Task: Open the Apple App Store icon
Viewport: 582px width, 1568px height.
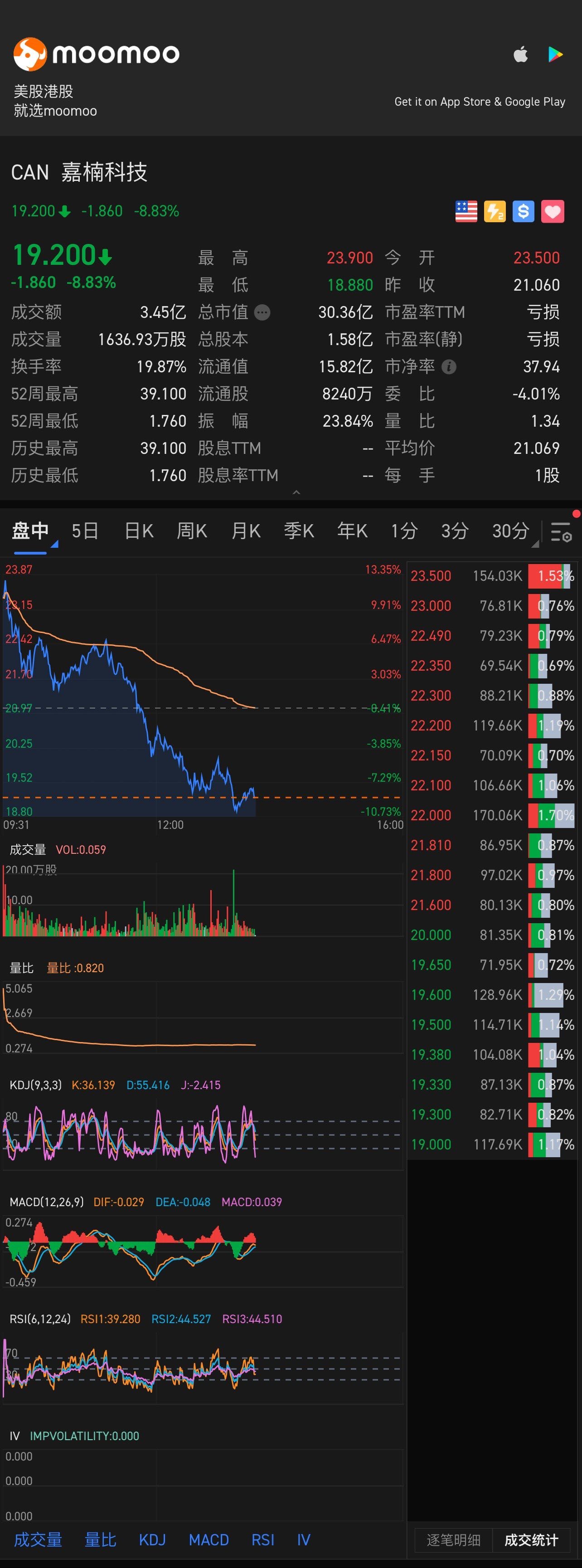Action: (520, 54)
